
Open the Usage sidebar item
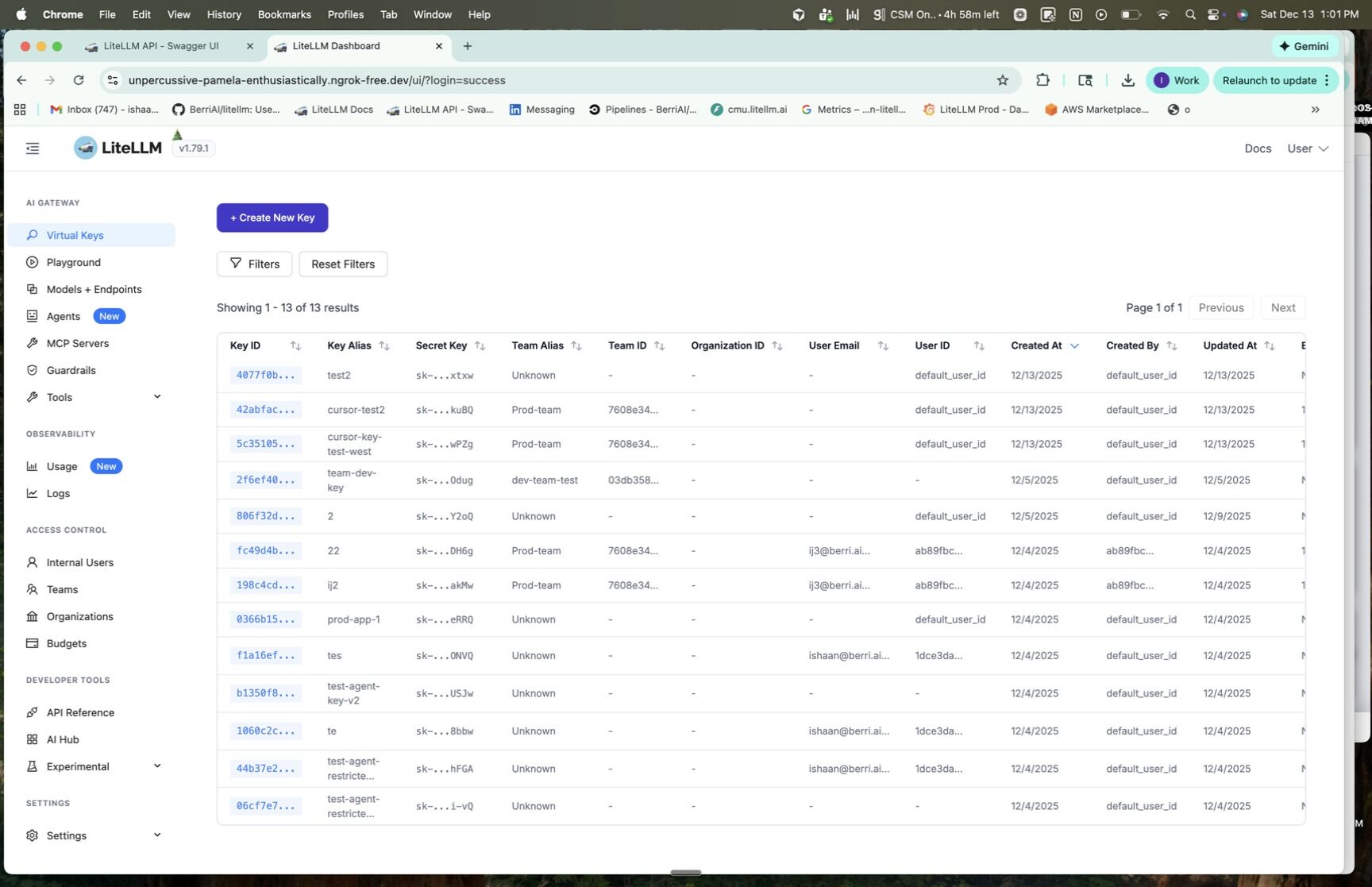[61, 466]
